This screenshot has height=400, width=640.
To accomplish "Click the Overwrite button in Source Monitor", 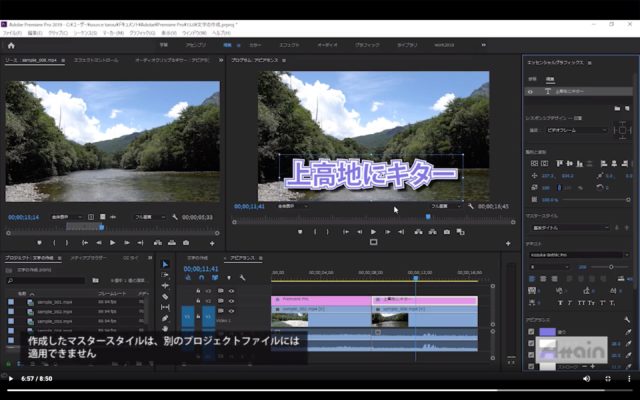I will point(172,243).
